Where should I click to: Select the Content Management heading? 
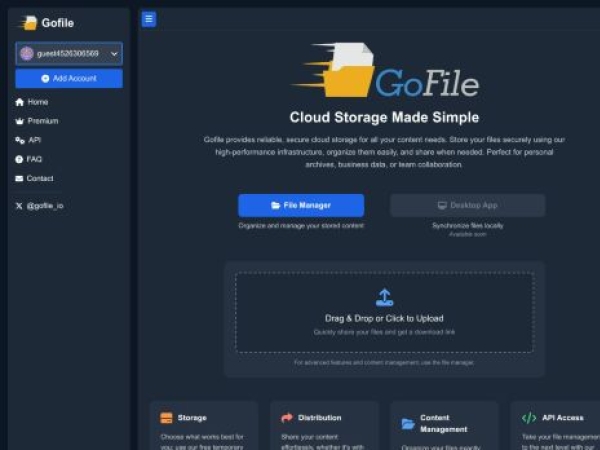pyautogui.click(x=443, y=424)
